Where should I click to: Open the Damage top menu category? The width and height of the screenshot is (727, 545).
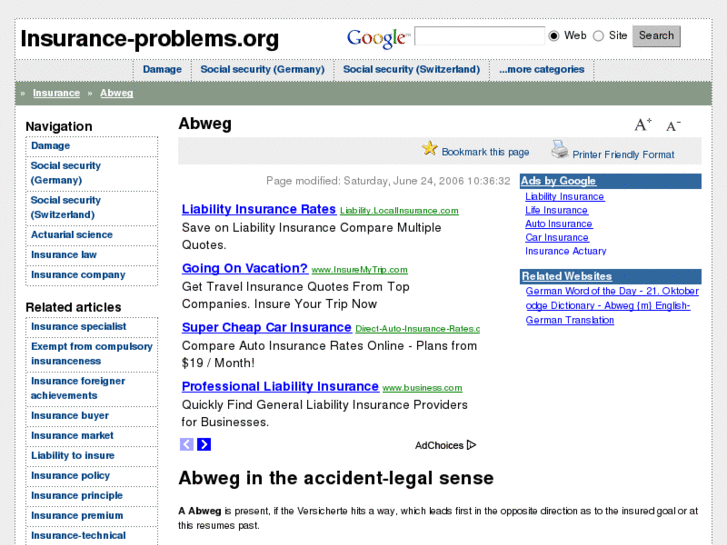[x=162, y=70]
